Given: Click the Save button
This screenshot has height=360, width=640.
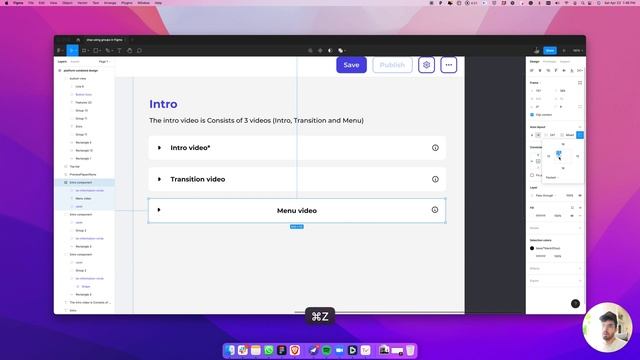Looking at the screenshot, I should [x=351, y=65].
